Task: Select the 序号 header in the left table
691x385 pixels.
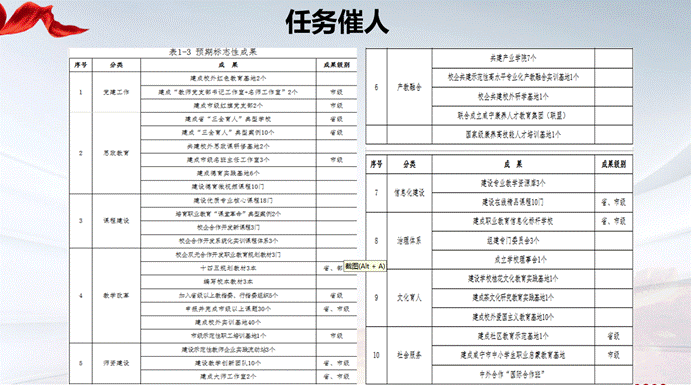Action: (x=81, y=65)
